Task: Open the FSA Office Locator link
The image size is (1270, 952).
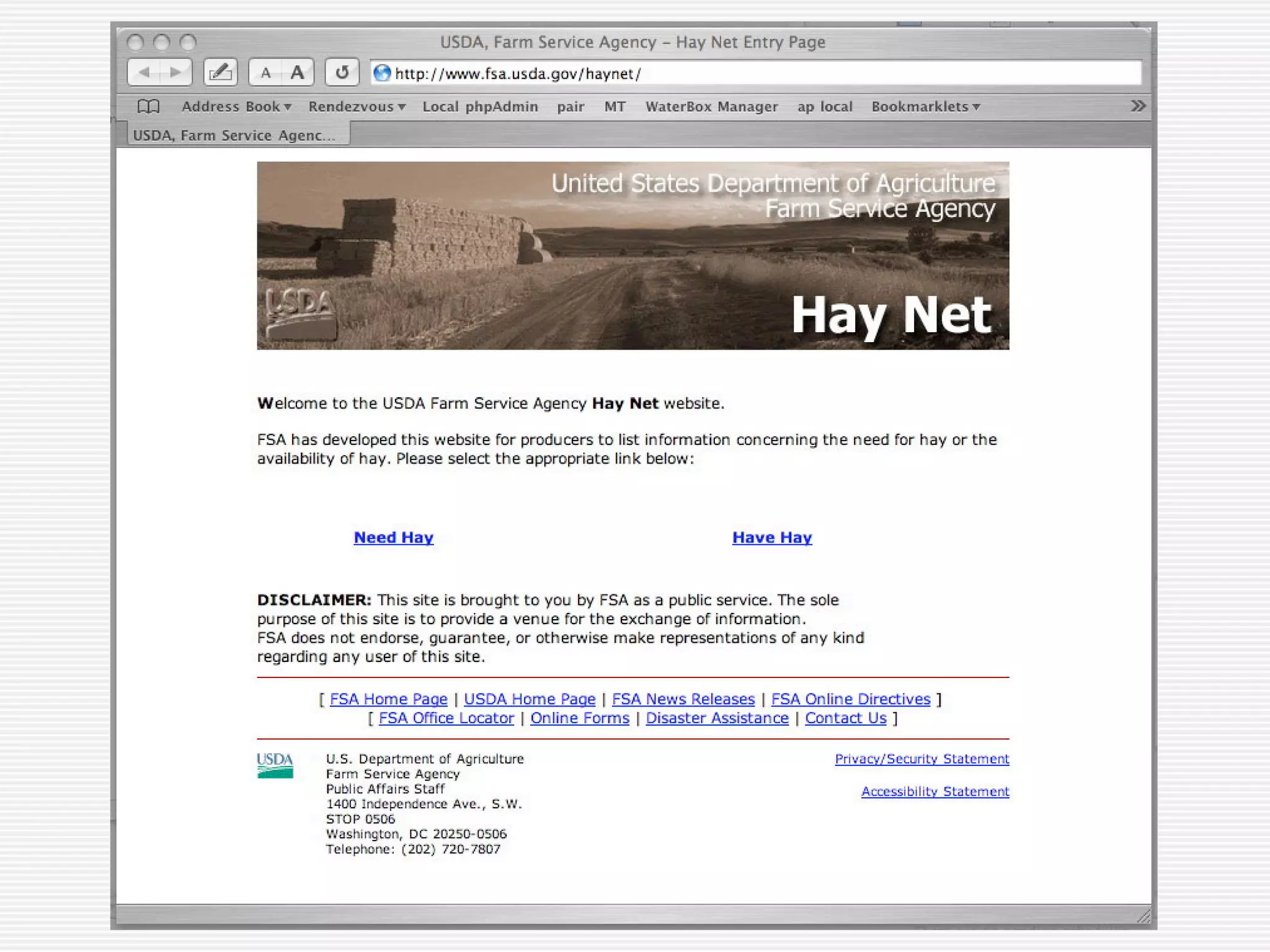Action: pos(446,718)
